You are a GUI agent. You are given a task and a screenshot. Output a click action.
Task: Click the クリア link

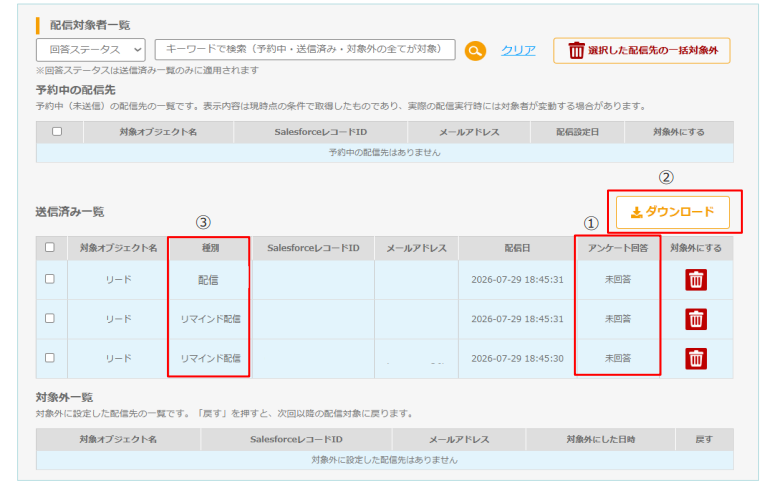pos(518,50)
